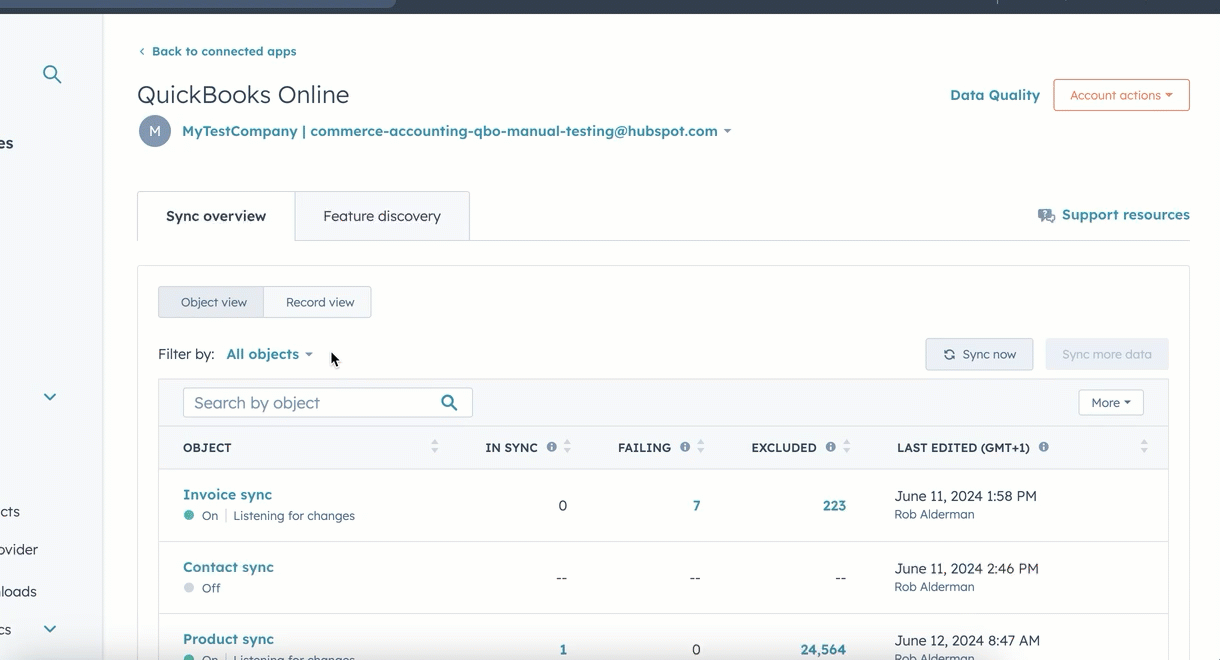The width and height of the screenshot is (1220, 660).
Task: Click the 'June 11, 2024 2:46 PM' date
Action: (967, 568)
